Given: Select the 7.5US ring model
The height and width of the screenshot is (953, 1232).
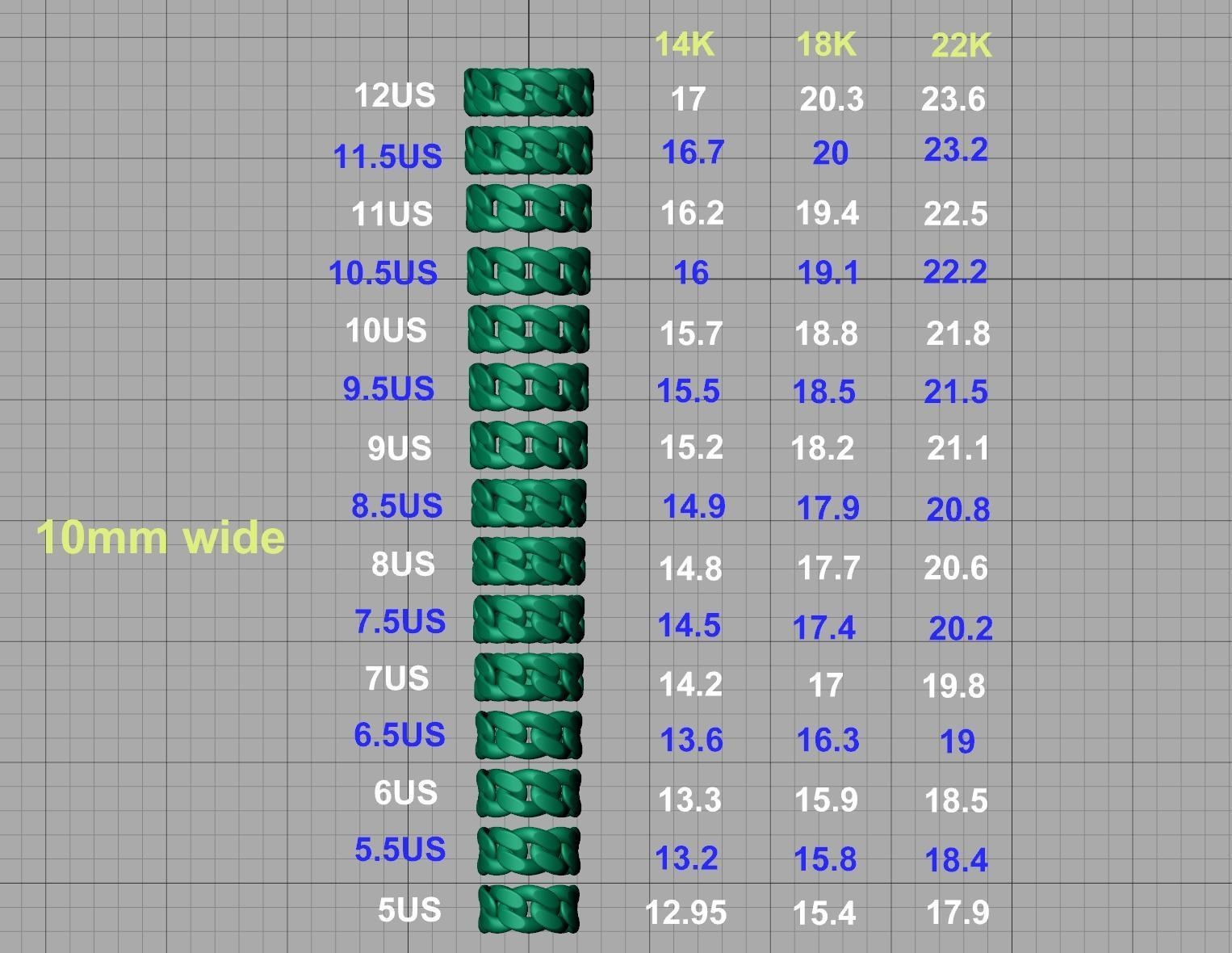Looking at the screenshot, I should pos(529,619).
